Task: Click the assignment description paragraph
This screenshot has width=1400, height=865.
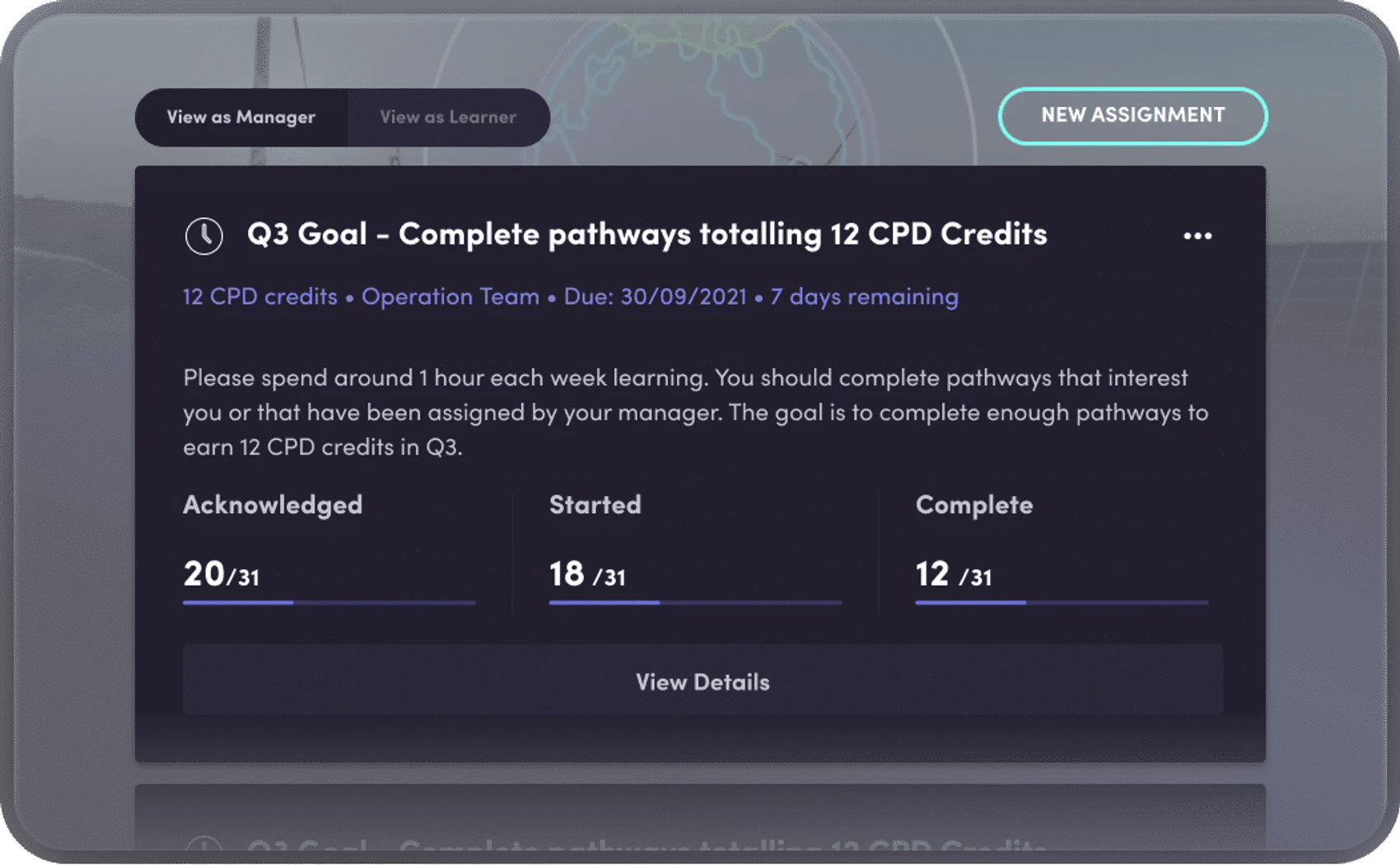Action: [696, 413]
